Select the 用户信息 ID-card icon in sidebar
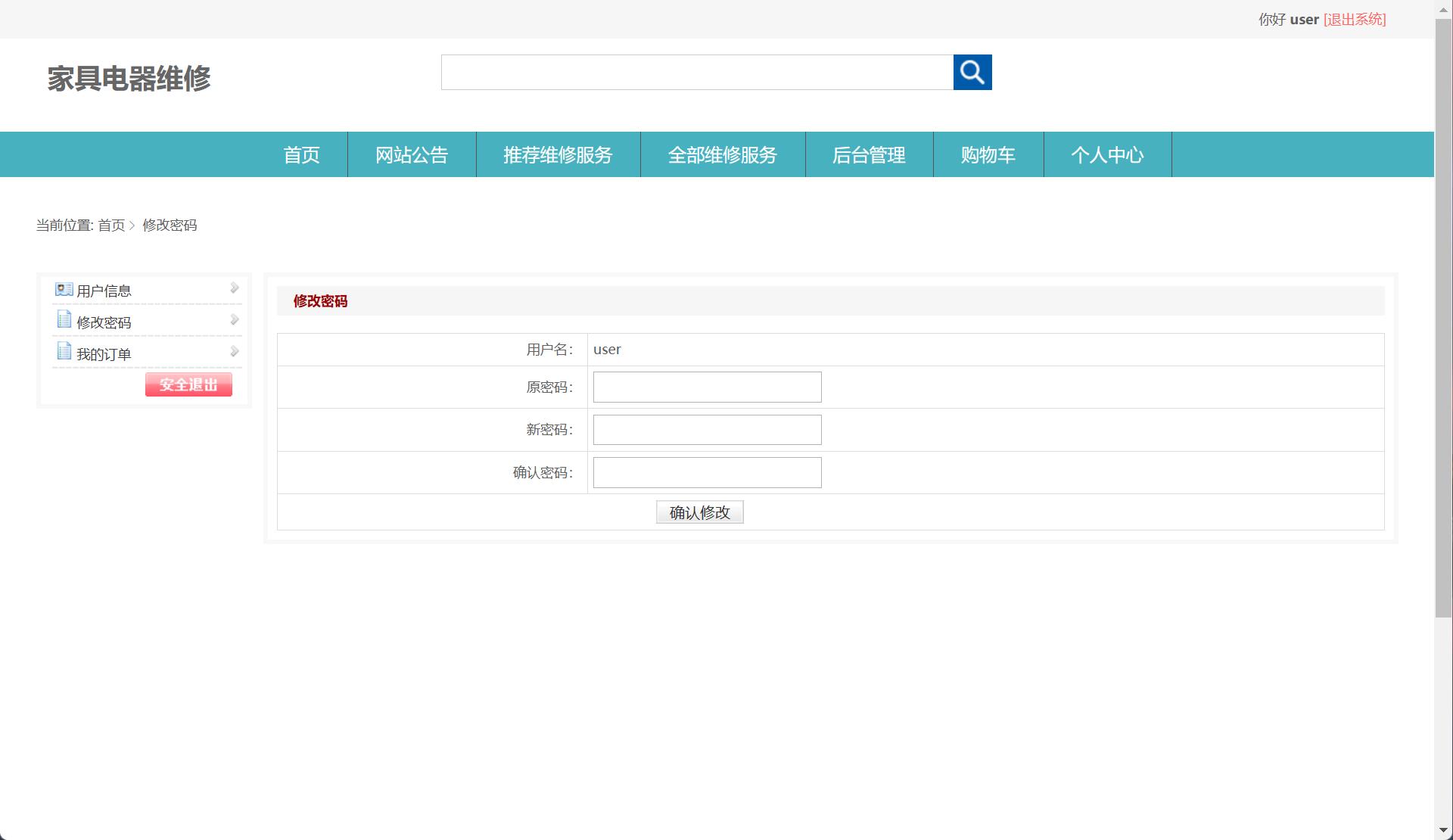This screenshot has width=1453, height=840. (x=63, y=288)
